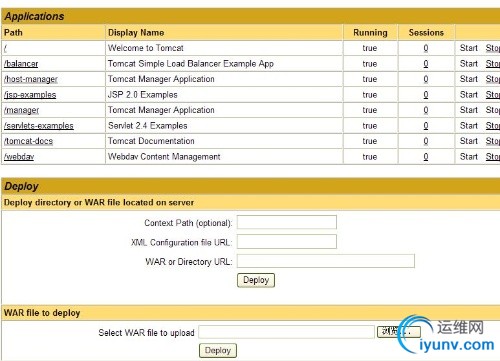Open the /tomcat-docs application link

click(x=28, y=141)
